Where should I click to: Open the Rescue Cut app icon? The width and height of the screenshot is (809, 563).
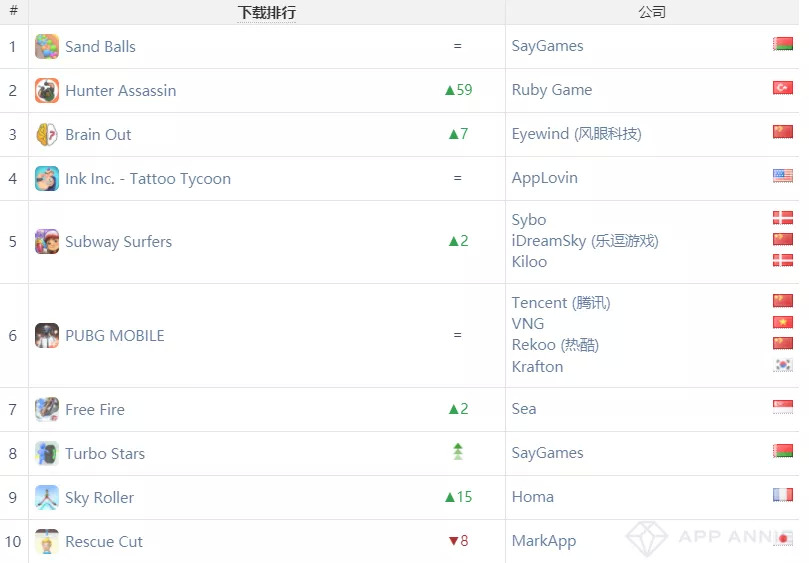47,542
